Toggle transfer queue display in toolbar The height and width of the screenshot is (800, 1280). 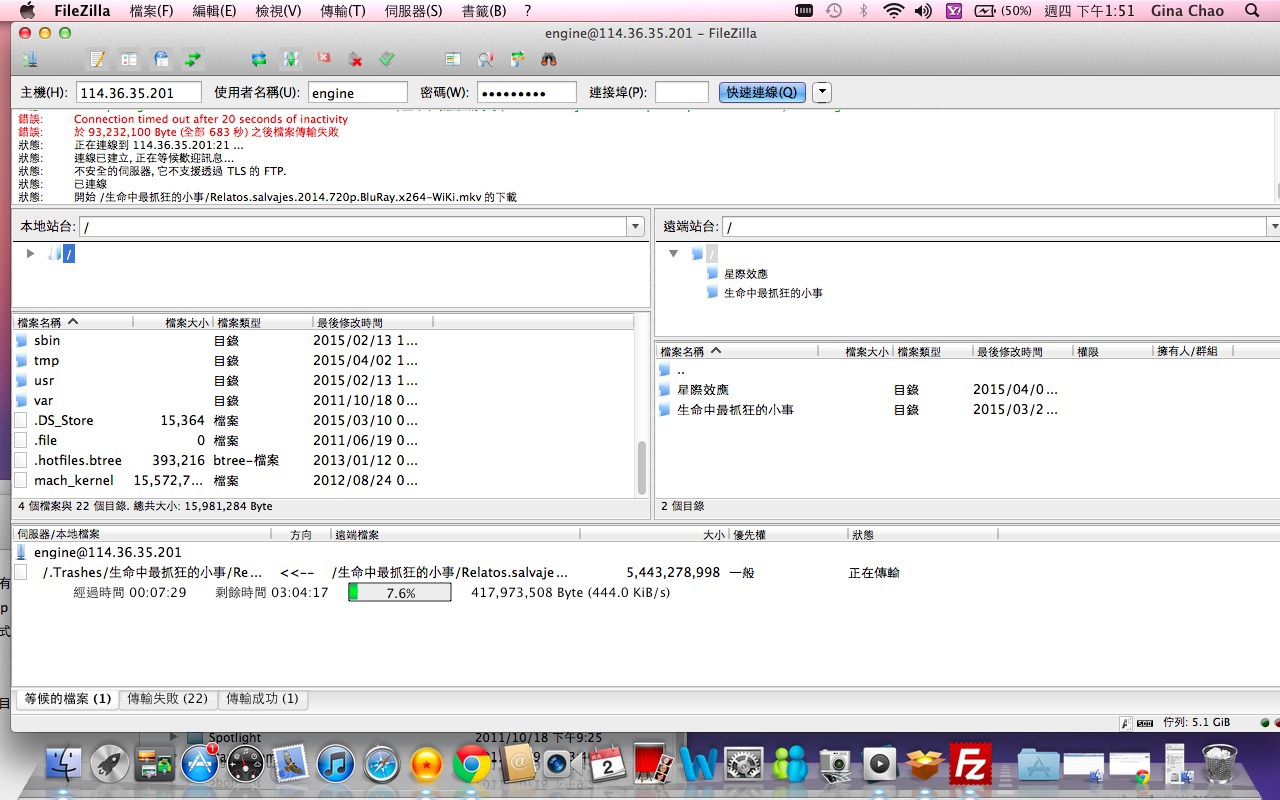193,59
